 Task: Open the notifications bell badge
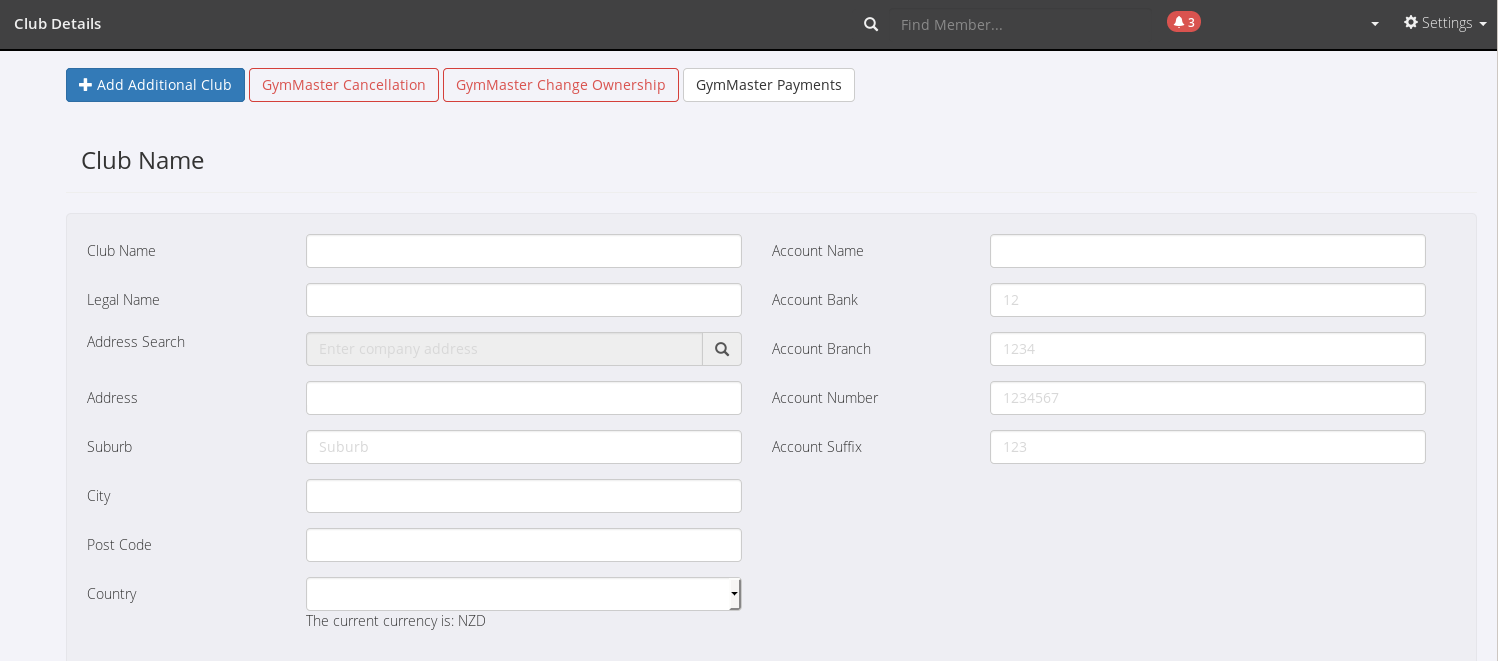point(1183,22)
